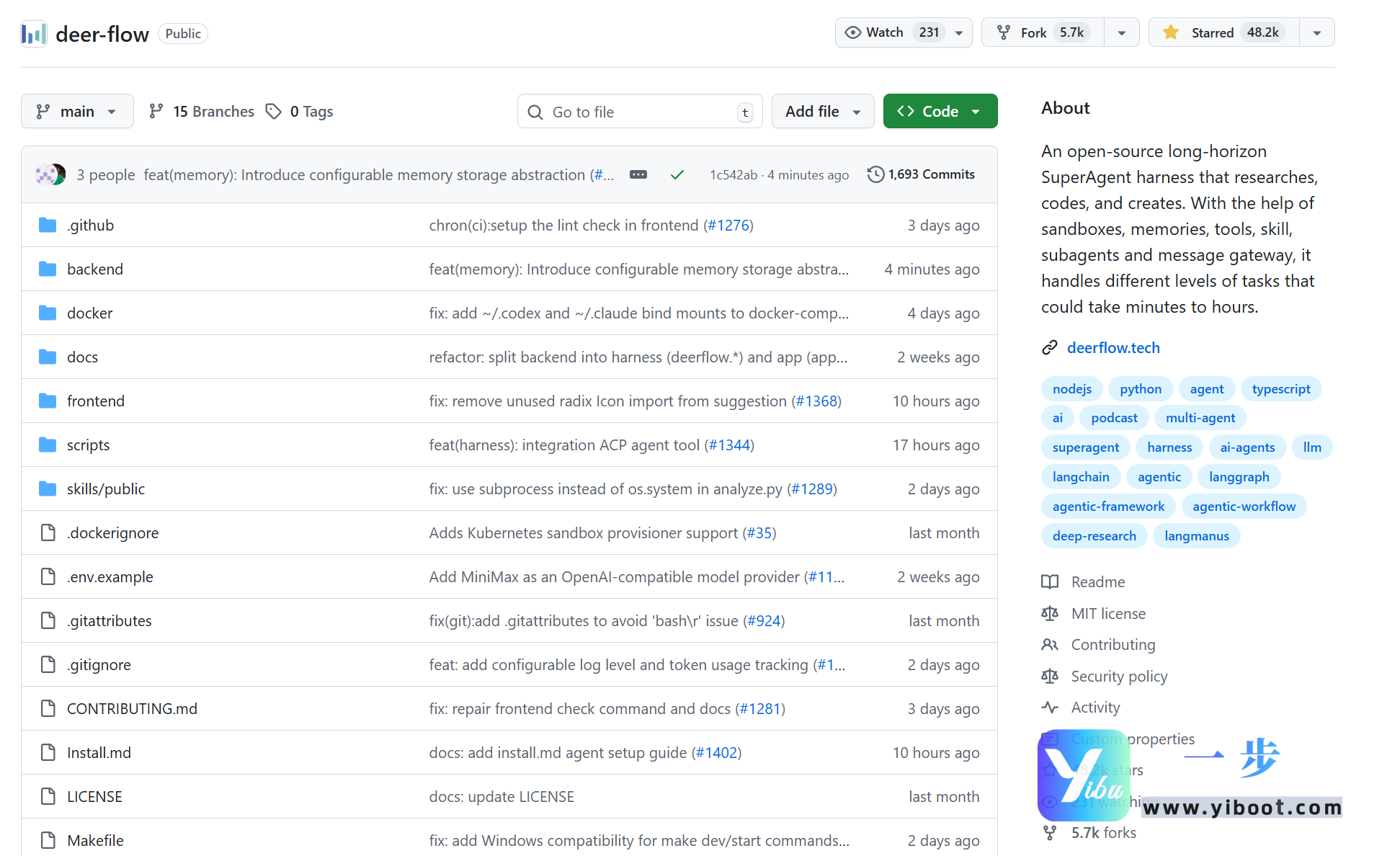Open the main branch dropdown
Image resolution: width=1400 pixels, height=856 pixels.
77,112
